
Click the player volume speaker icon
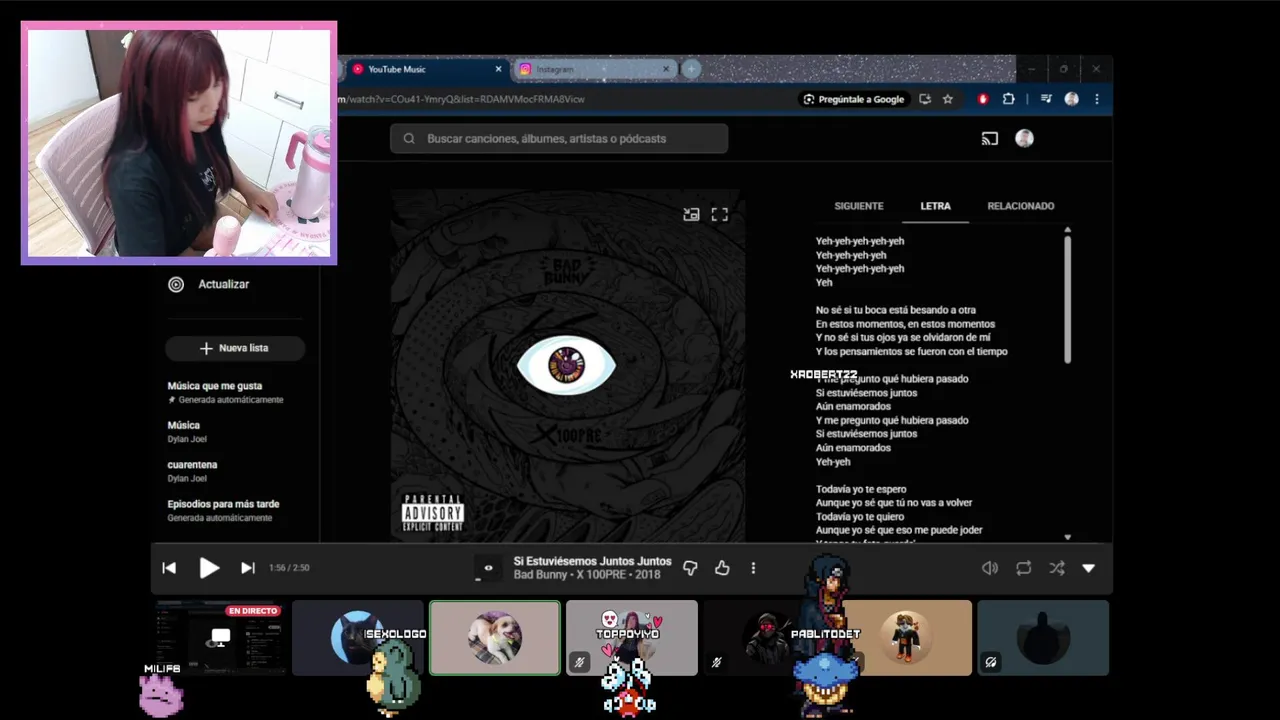[990, 568]
